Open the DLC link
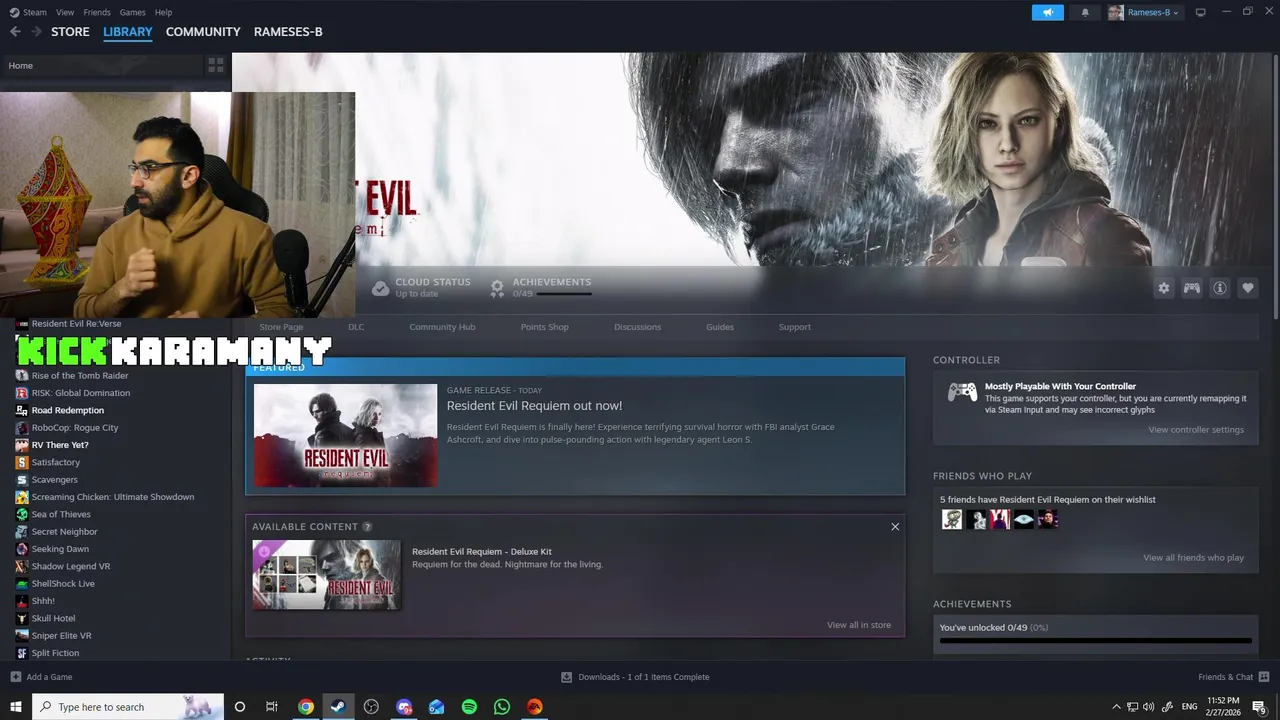 [x=356, y=327]
